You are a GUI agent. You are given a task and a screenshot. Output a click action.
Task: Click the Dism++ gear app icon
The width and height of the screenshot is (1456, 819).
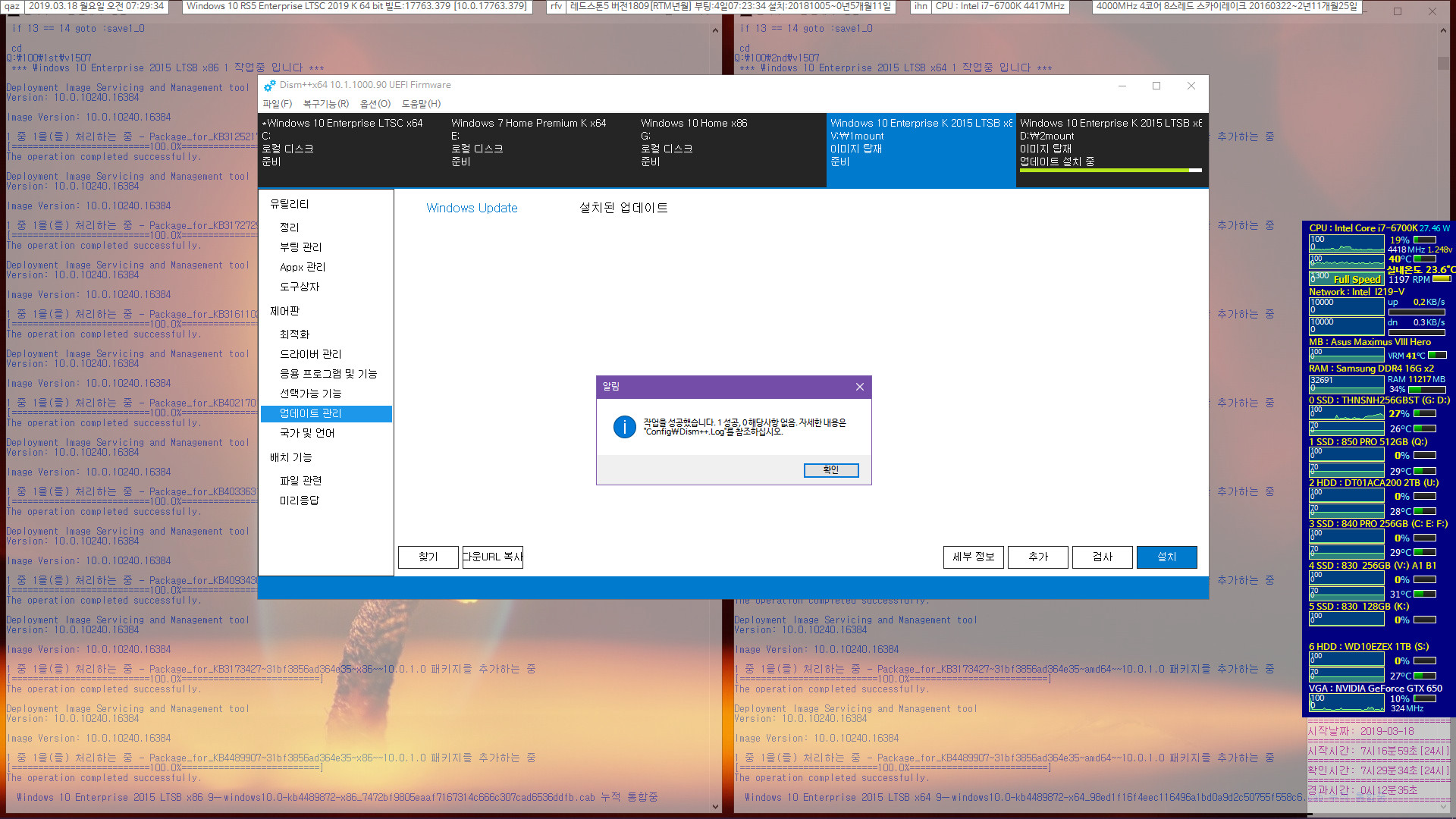pyautogui.click(x=269, y=85)
